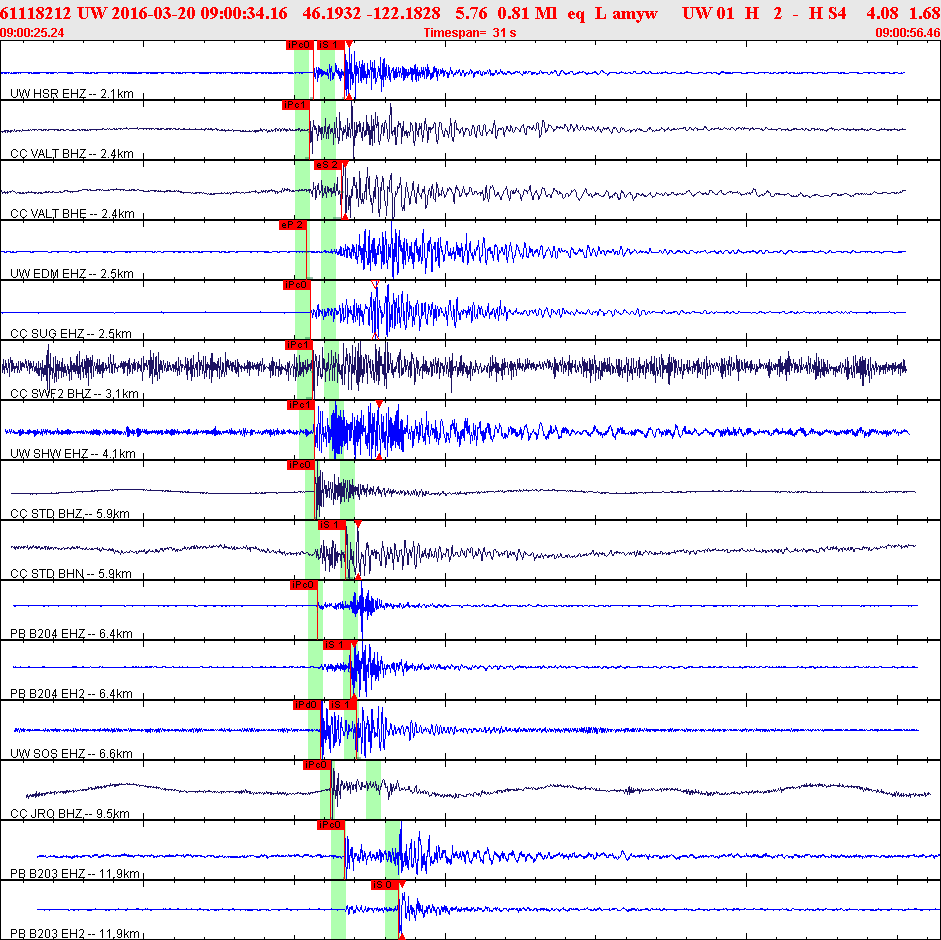Click the UW HSR EHZ channel label

click(72, 94)
